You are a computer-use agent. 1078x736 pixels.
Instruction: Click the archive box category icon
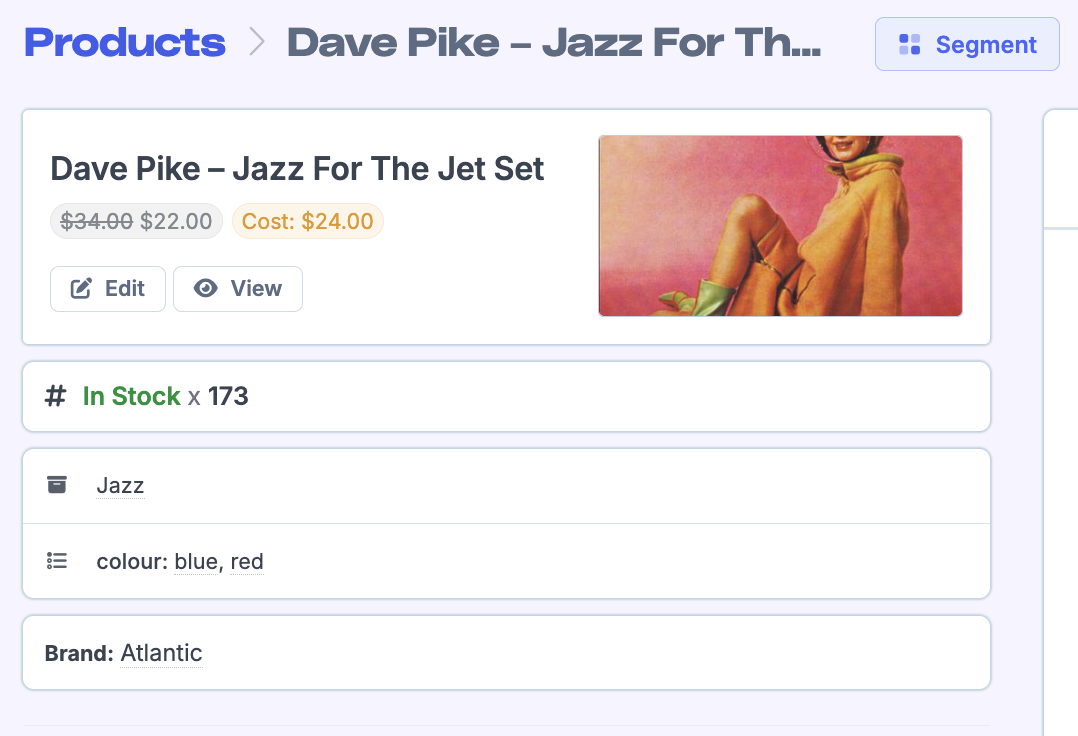pyautogui.click(x=57, y=484)
